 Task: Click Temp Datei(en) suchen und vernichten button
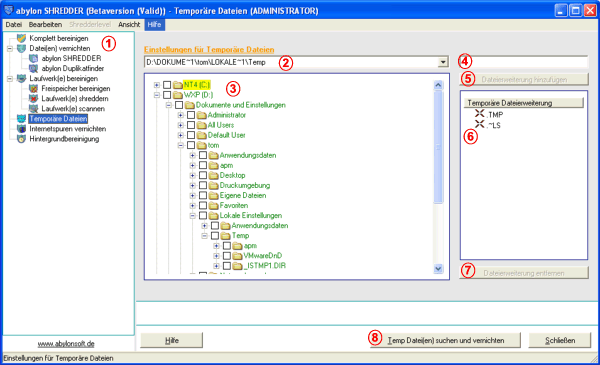point(445,340)
